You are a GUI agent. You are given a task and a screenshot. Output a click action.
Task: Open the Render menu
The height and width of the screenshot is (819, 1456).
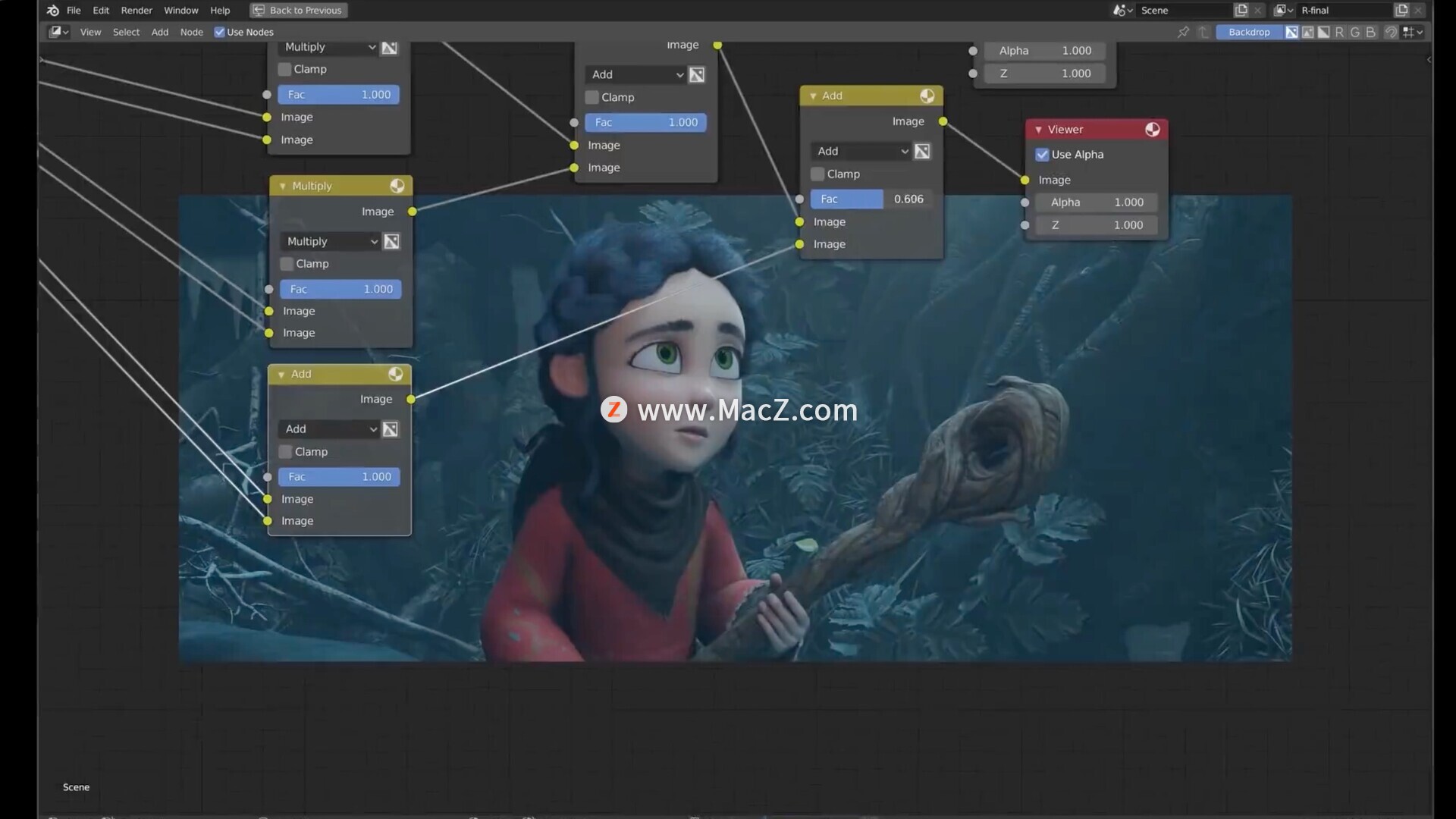click(136, 10)
